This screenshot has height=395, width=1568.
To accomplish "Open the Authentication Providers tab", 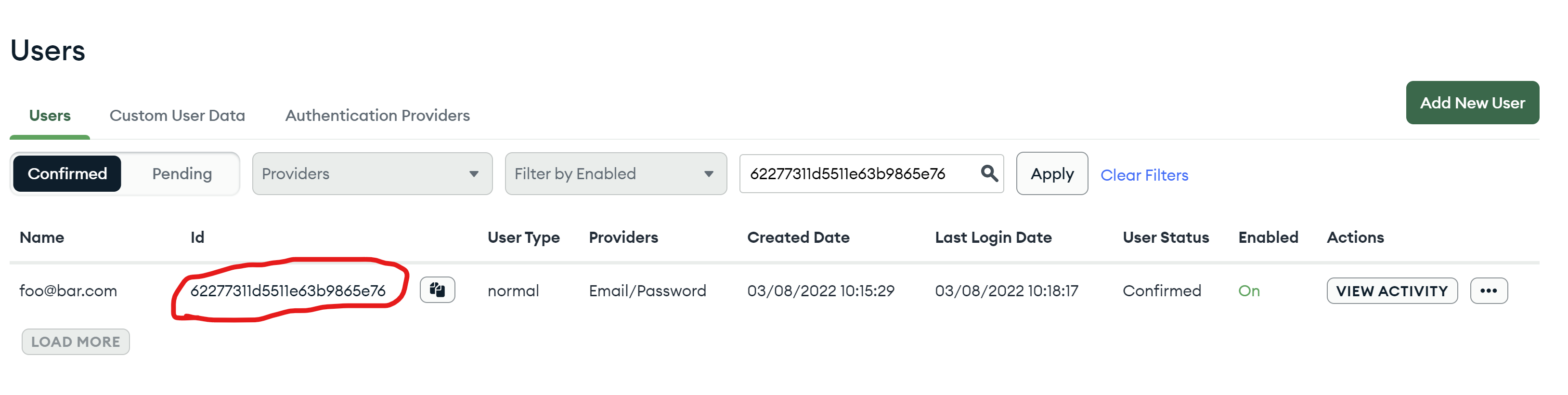I will point(377,116).
